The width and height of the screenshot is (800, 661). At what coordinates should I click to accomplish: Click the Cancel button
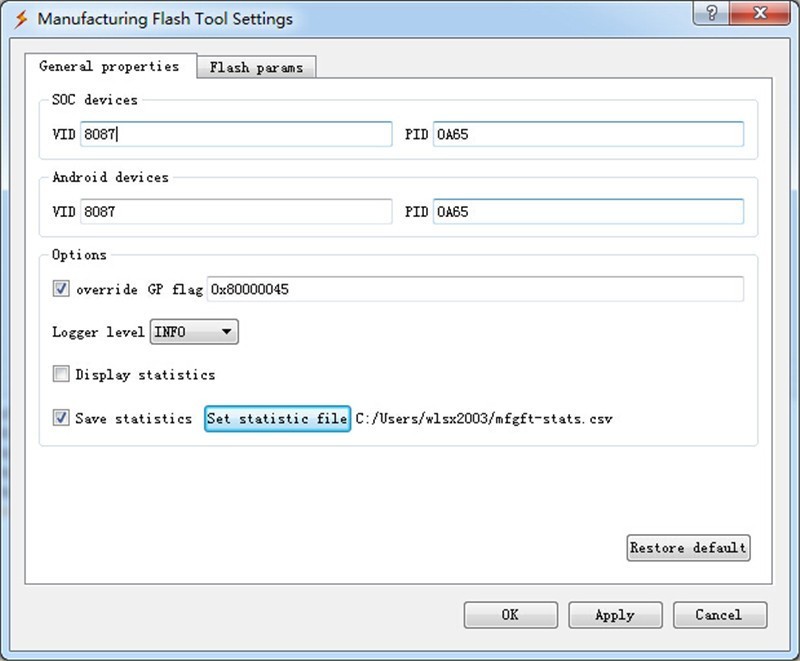720,615
